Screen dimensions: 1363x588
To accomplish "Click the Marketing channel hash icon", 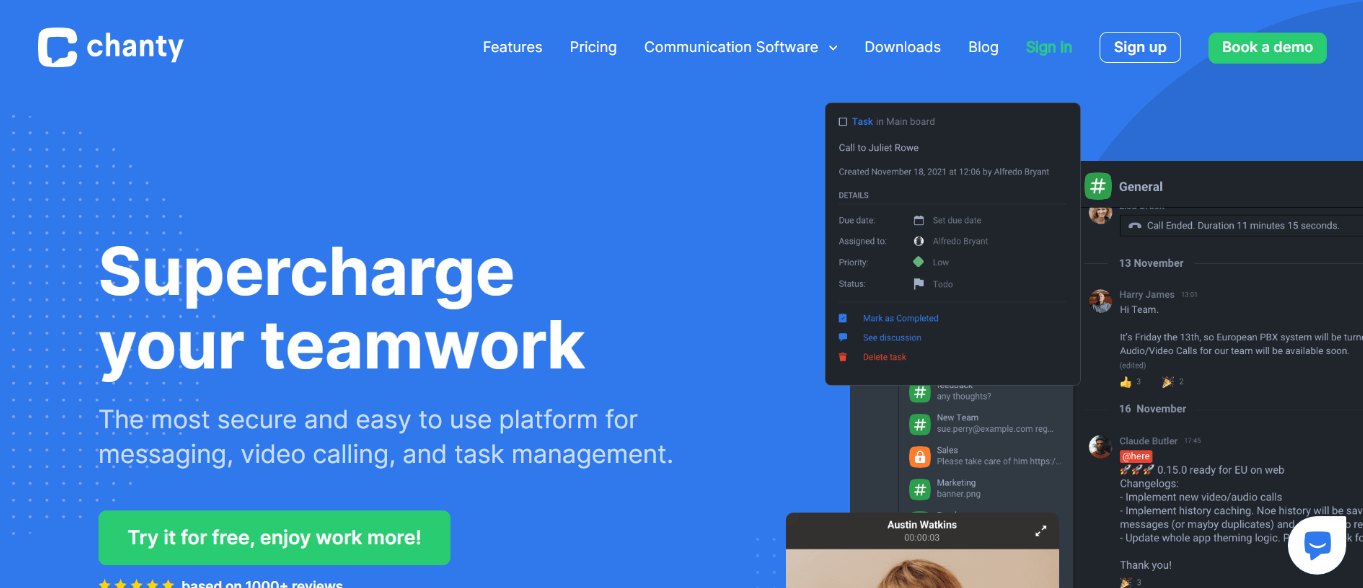I will coord(919,489).
